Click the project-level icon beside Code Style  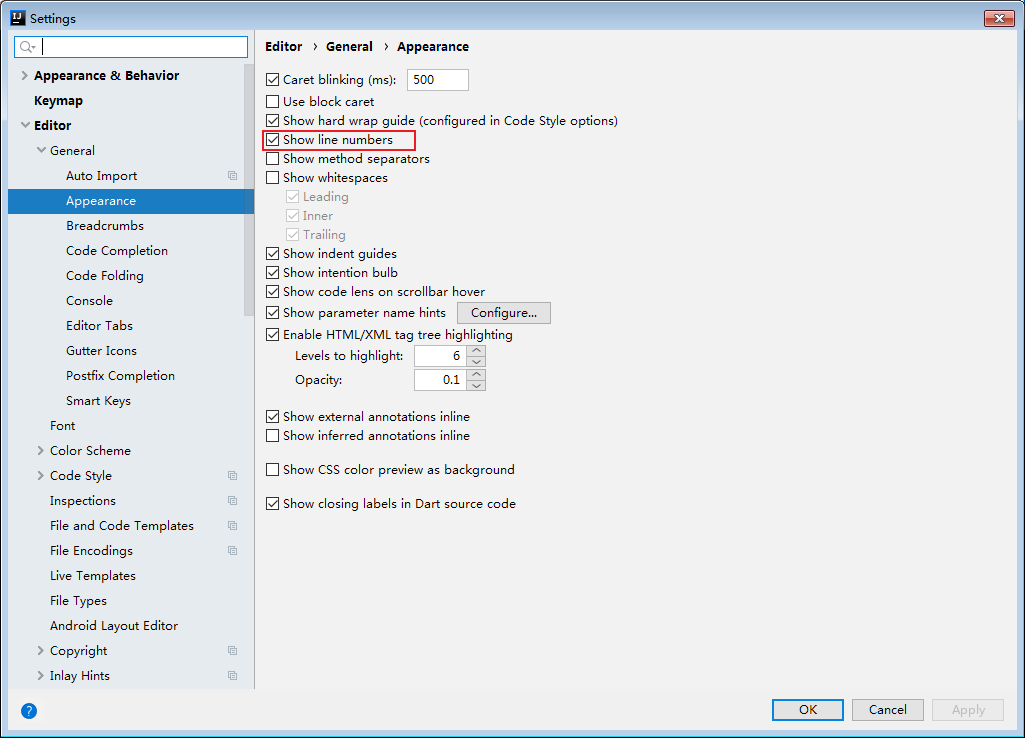click(x=232, y=475)
